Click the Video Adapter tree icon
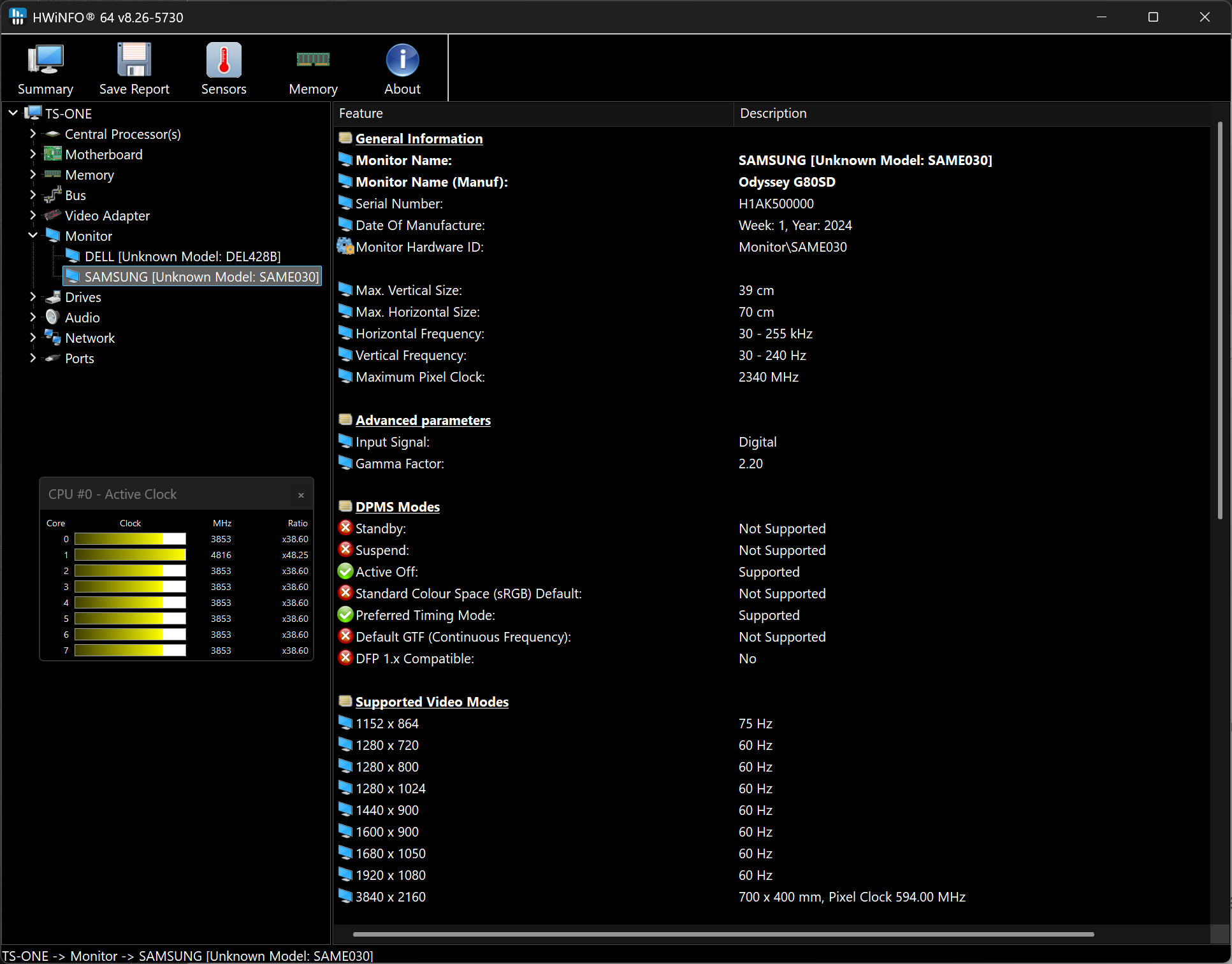1232x964 pixels. [53, 215]
